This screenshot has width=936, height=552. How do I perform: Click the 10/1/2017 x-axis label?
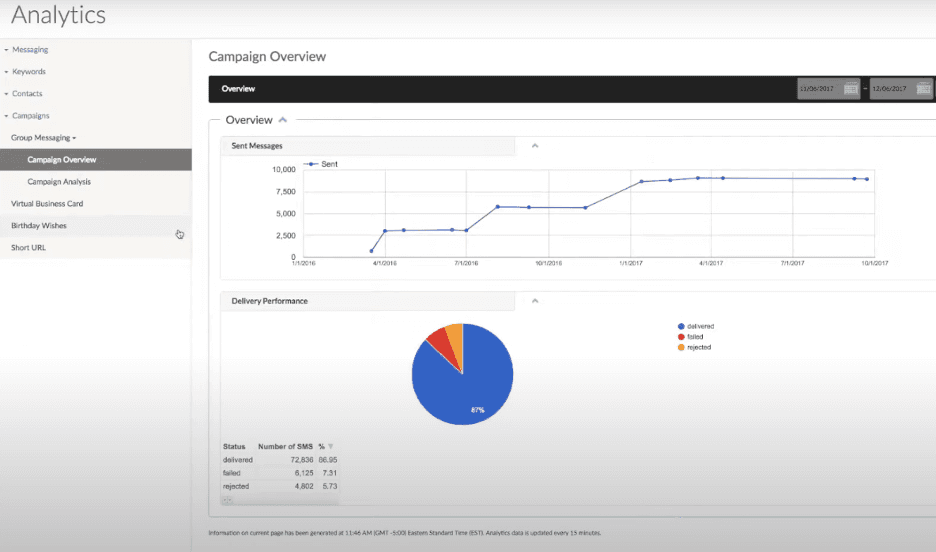pos(875,263)
